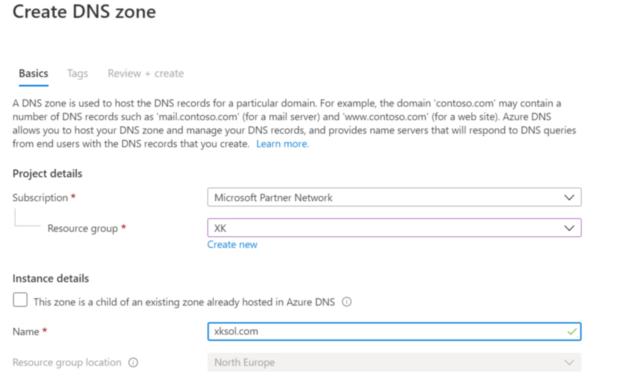This screenshot has width=640, height=391.
Task: Focus the Name field containing xksol.com
Action: point(394,331)
